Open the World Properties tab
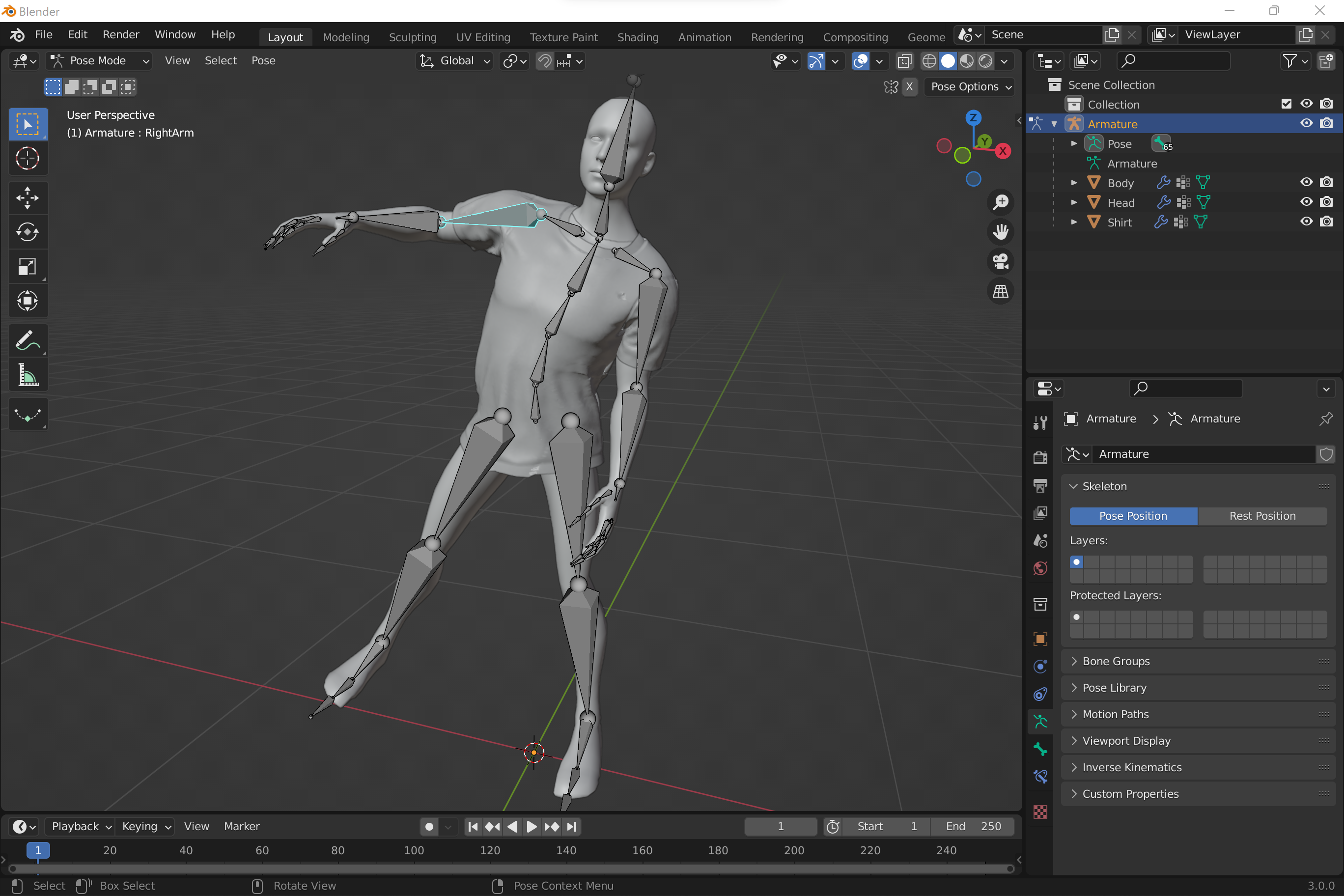The image size is (1344, 896). pos(1040,568)
